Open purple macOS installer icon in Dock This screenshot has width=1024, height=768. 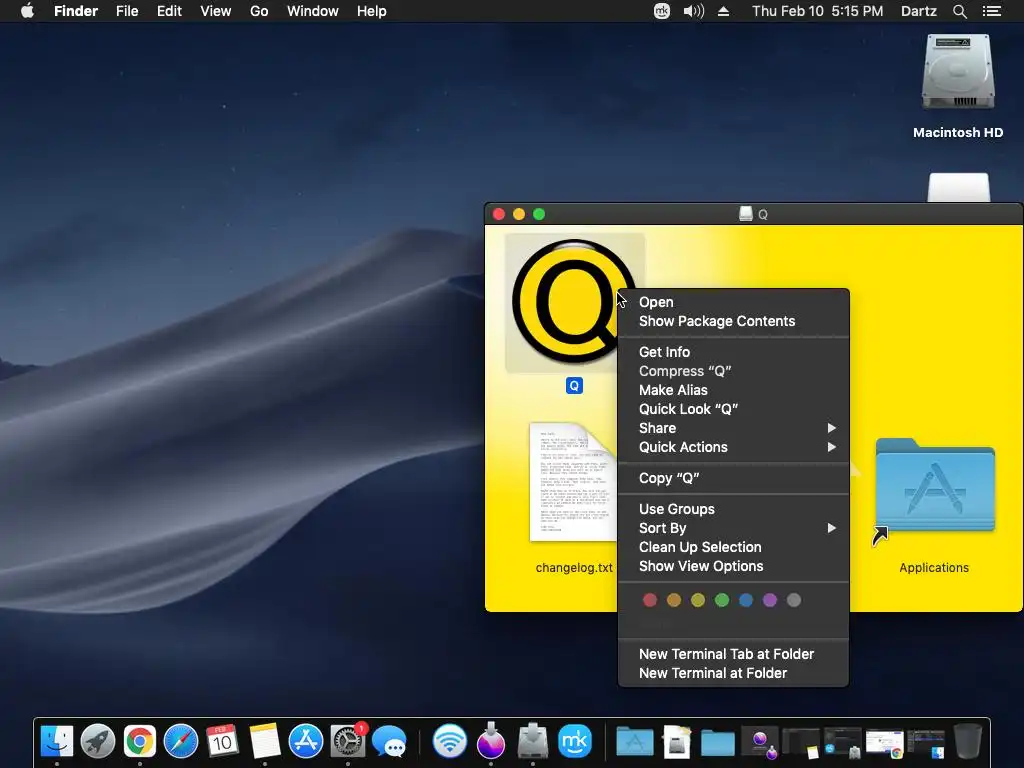[491, 741]
